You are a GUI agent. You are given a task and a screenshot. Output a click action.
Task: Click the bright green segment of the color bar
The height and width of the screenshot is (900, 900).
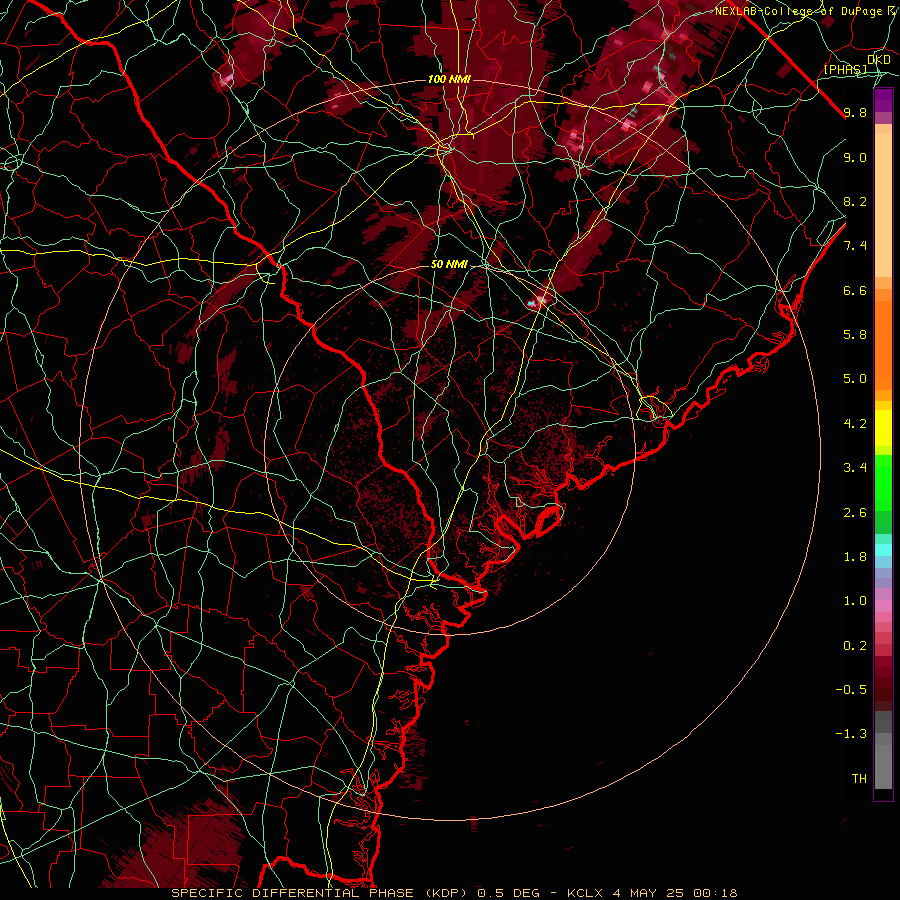[883, 482]
